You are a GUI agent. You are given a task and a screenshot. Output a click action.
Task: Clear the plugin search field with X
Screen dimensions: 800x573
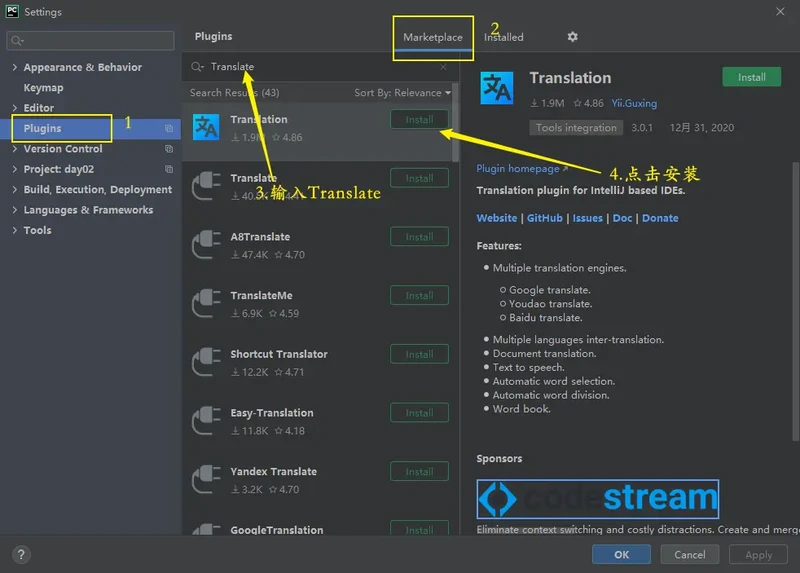click(x=444, y=67)
